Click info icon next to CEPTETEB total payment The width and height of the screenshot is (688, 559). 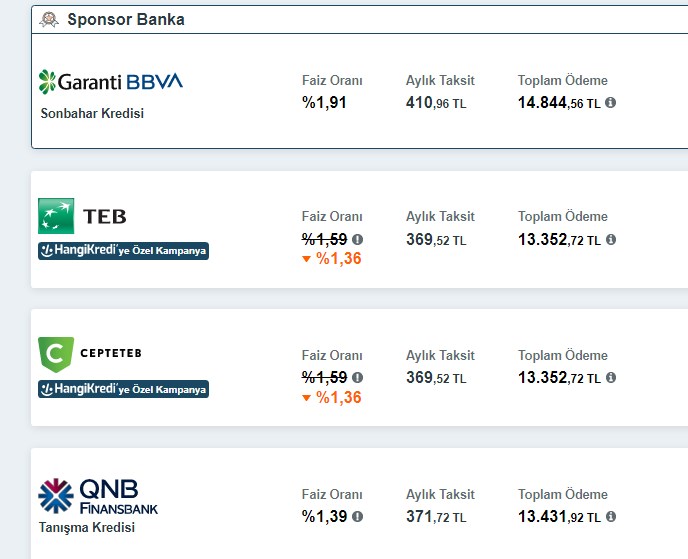click(611, 377)
